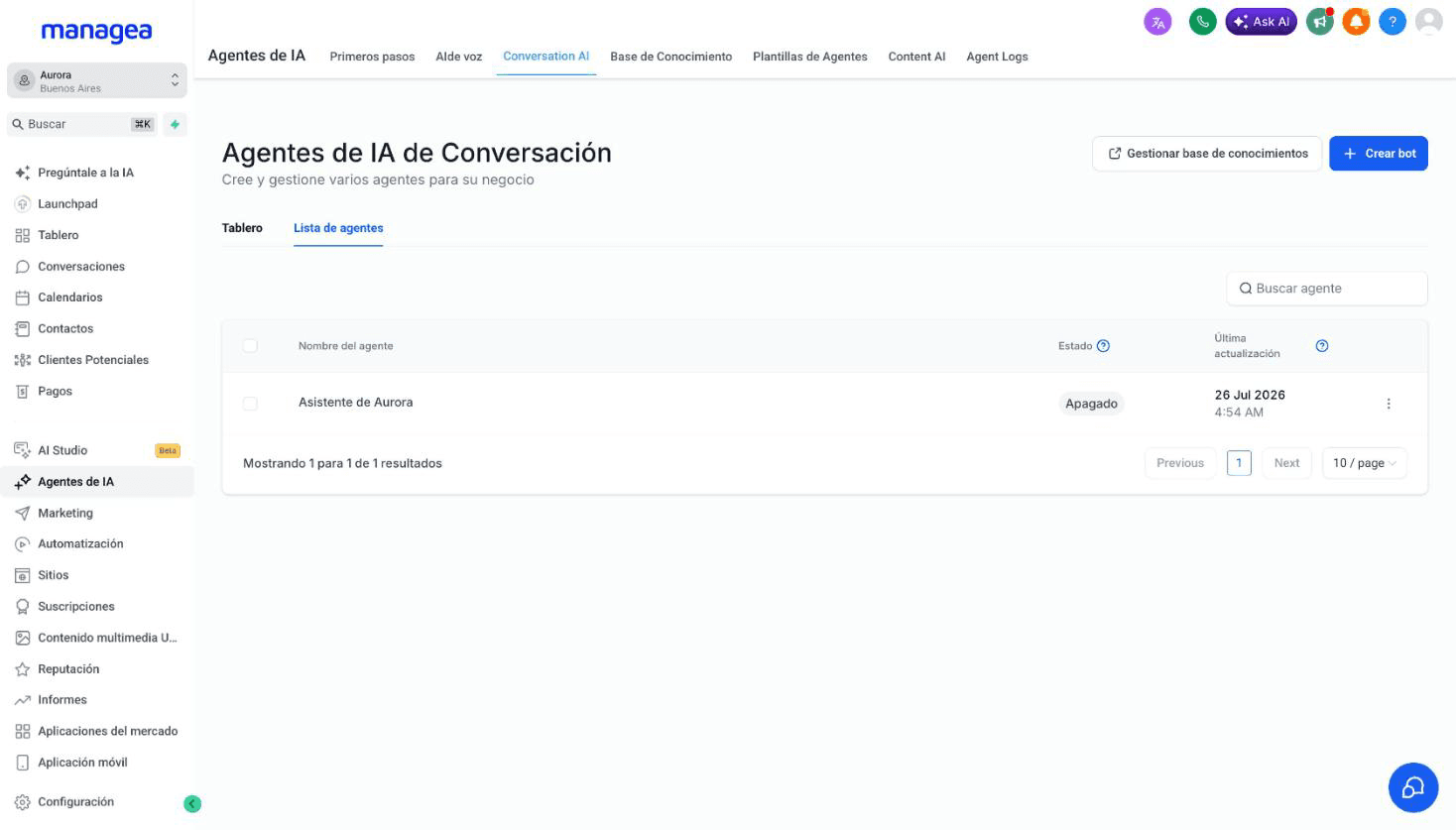Click the Ask AI button

pyautogui.click(x=1261, y=22)
